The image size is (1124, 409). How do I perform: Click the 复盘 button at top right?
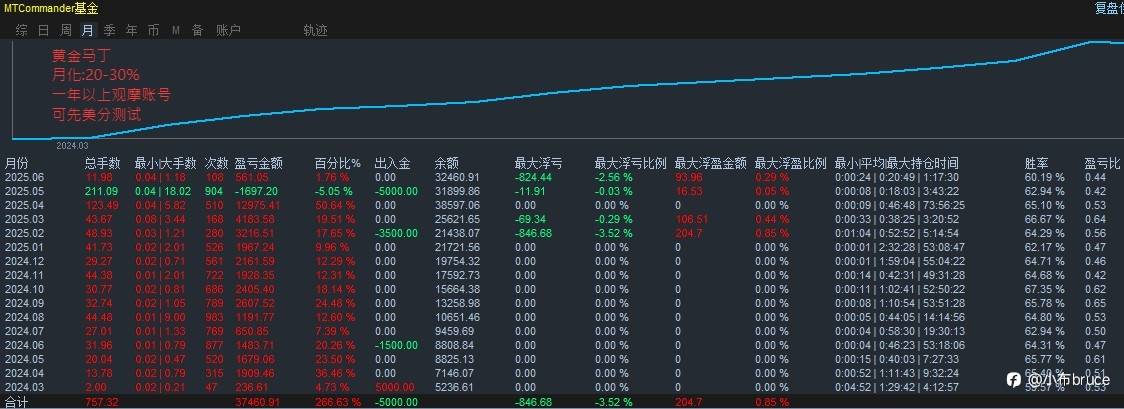1109,8
